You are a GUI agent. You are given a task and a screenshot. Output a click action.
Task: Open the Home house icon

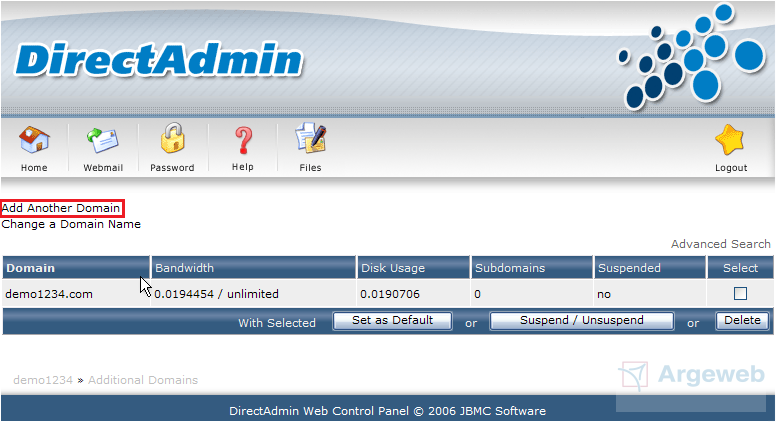34,140
